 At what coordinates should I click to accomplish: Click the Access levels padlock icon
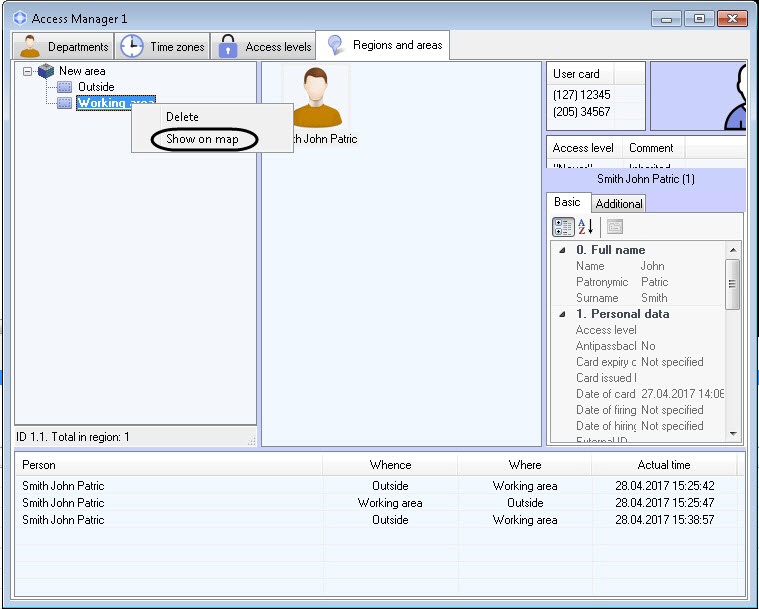pos(228,46)
